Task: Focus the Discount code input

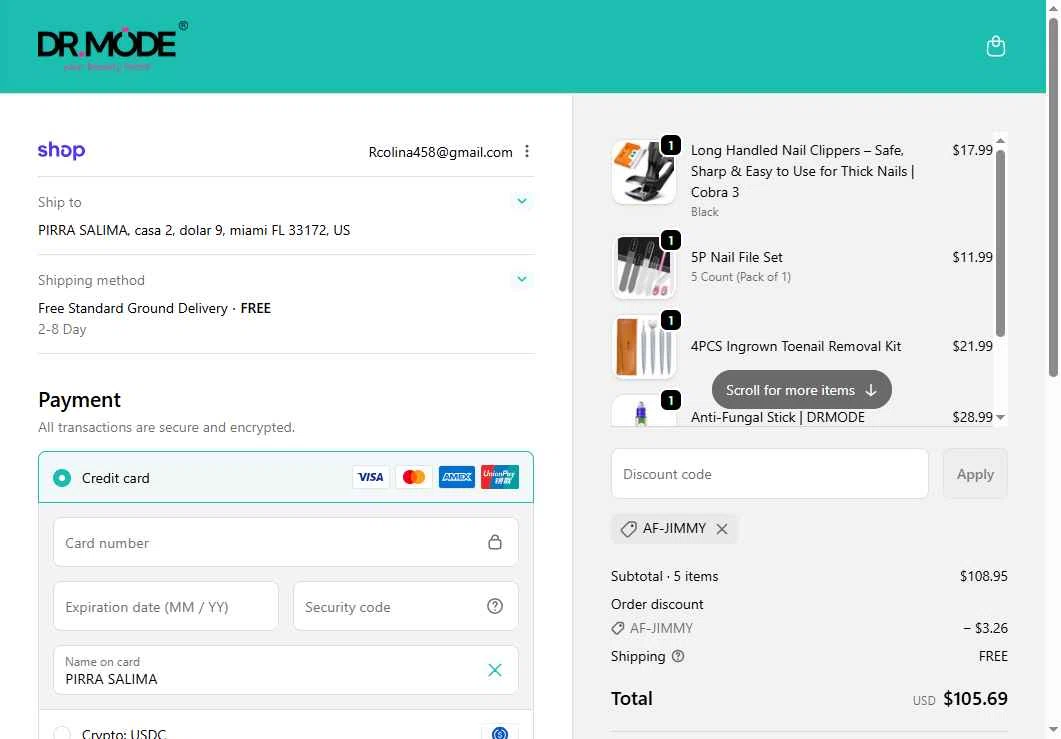Action: (x=769, y=474)
